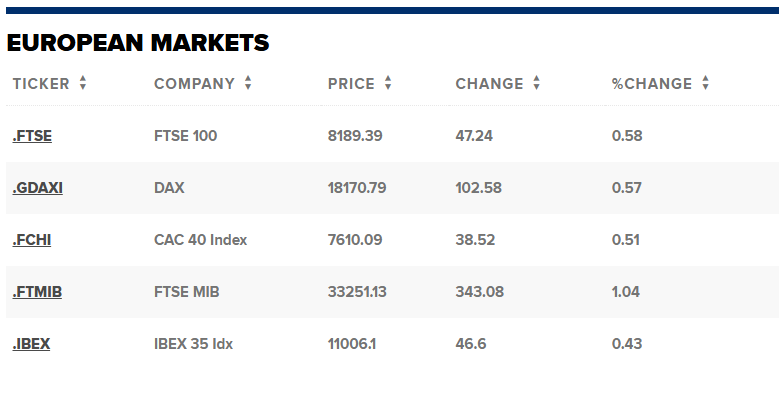Sort table by CHANGE header label
Viewport: 784px width, 396px height.
click(x=489, y=84)
